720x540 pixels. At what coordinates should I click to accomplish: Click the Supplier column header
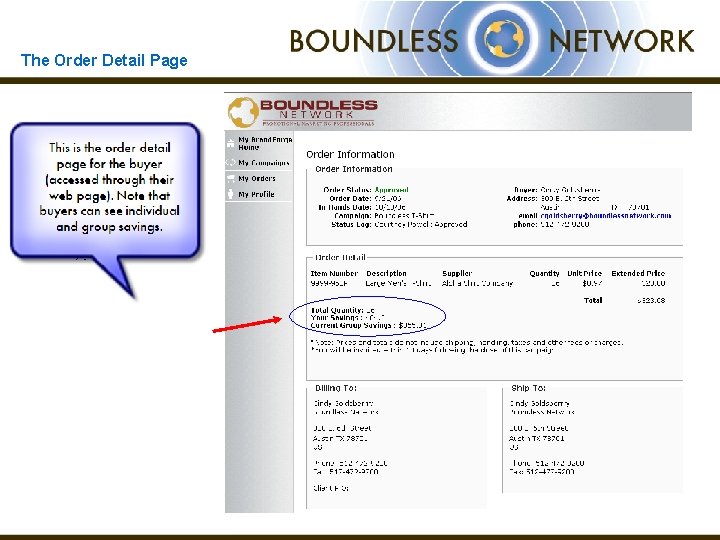point(457,273)
